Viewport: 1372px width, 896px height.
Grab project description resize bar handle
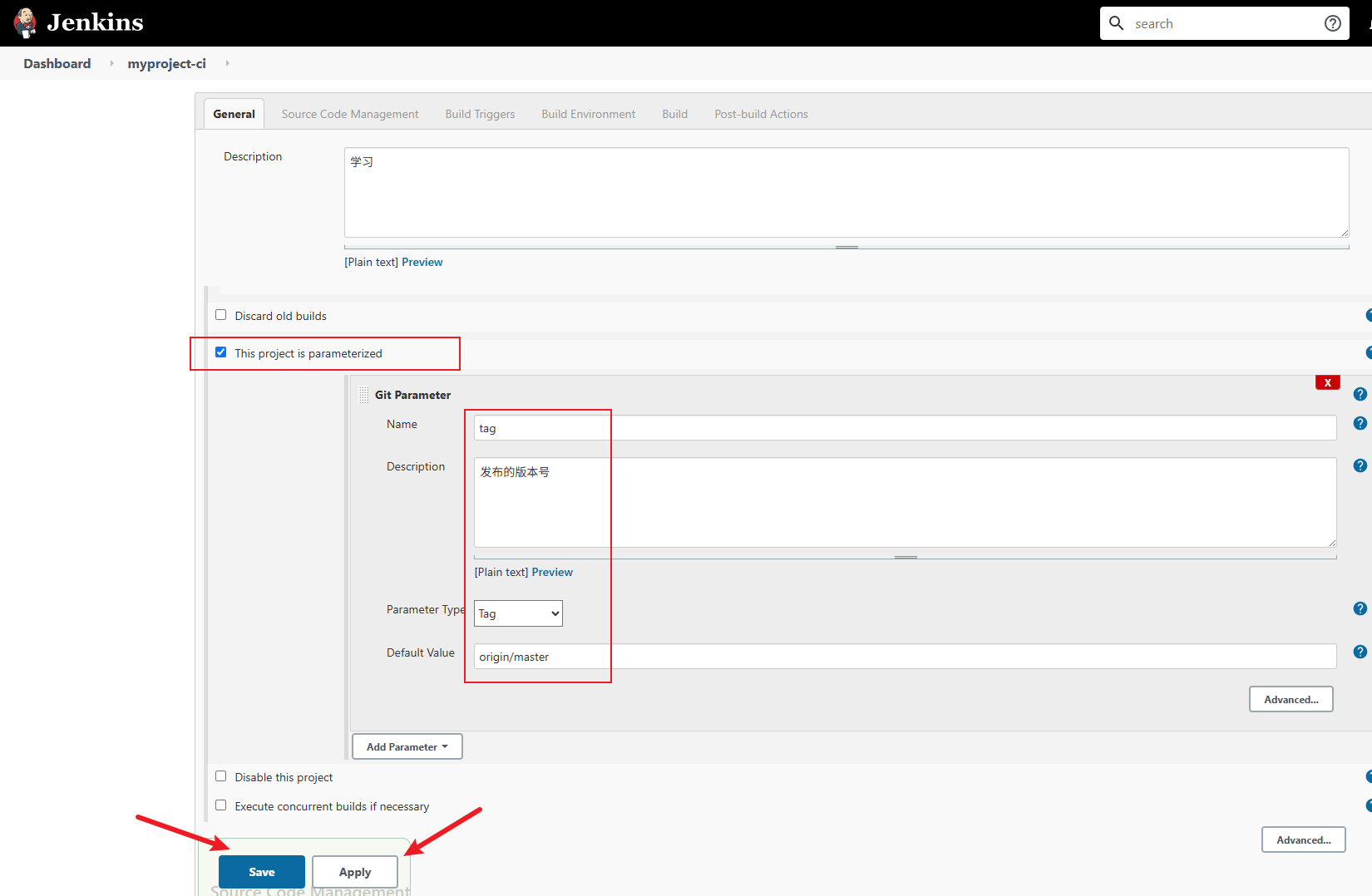(x=846, y=247)
